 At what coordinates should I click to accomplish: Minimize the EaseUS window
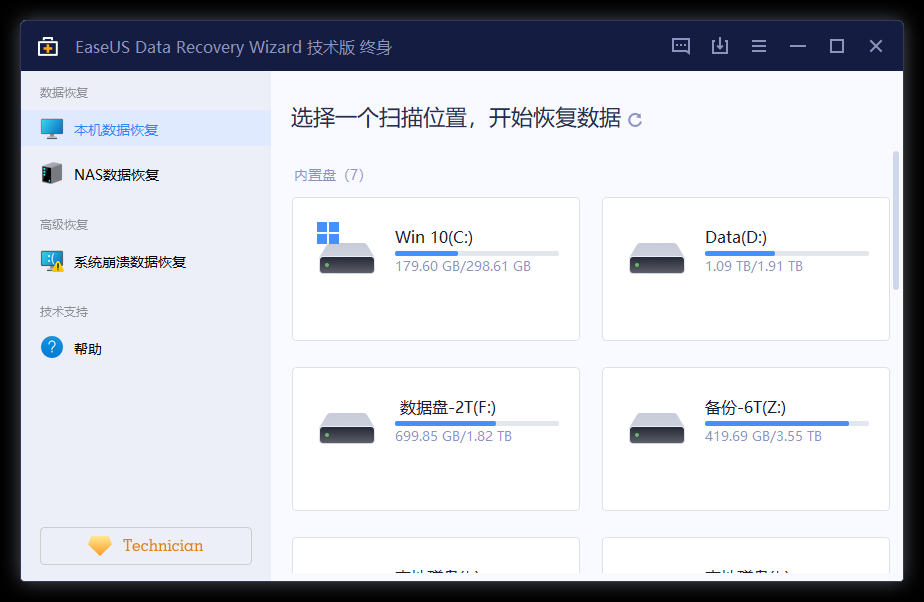[x=798, y=46]
